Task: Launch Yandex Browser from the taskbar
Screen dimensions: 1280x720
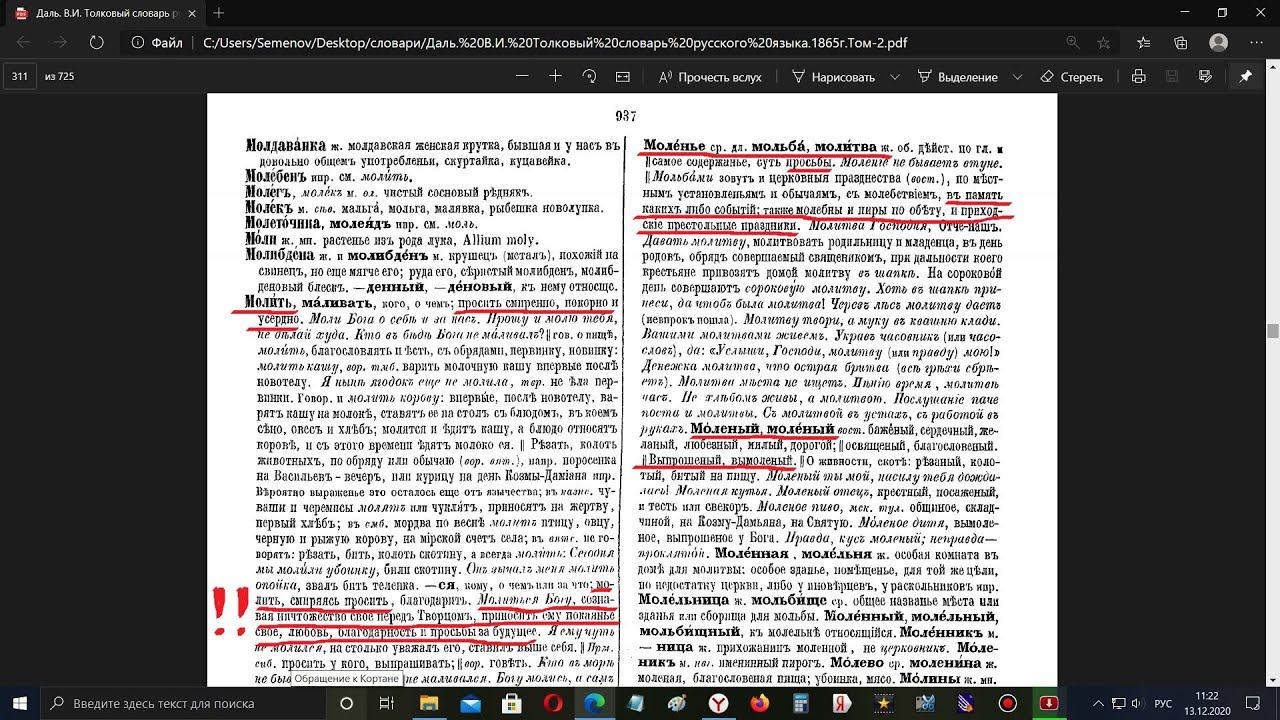Action: click(719, 703)
